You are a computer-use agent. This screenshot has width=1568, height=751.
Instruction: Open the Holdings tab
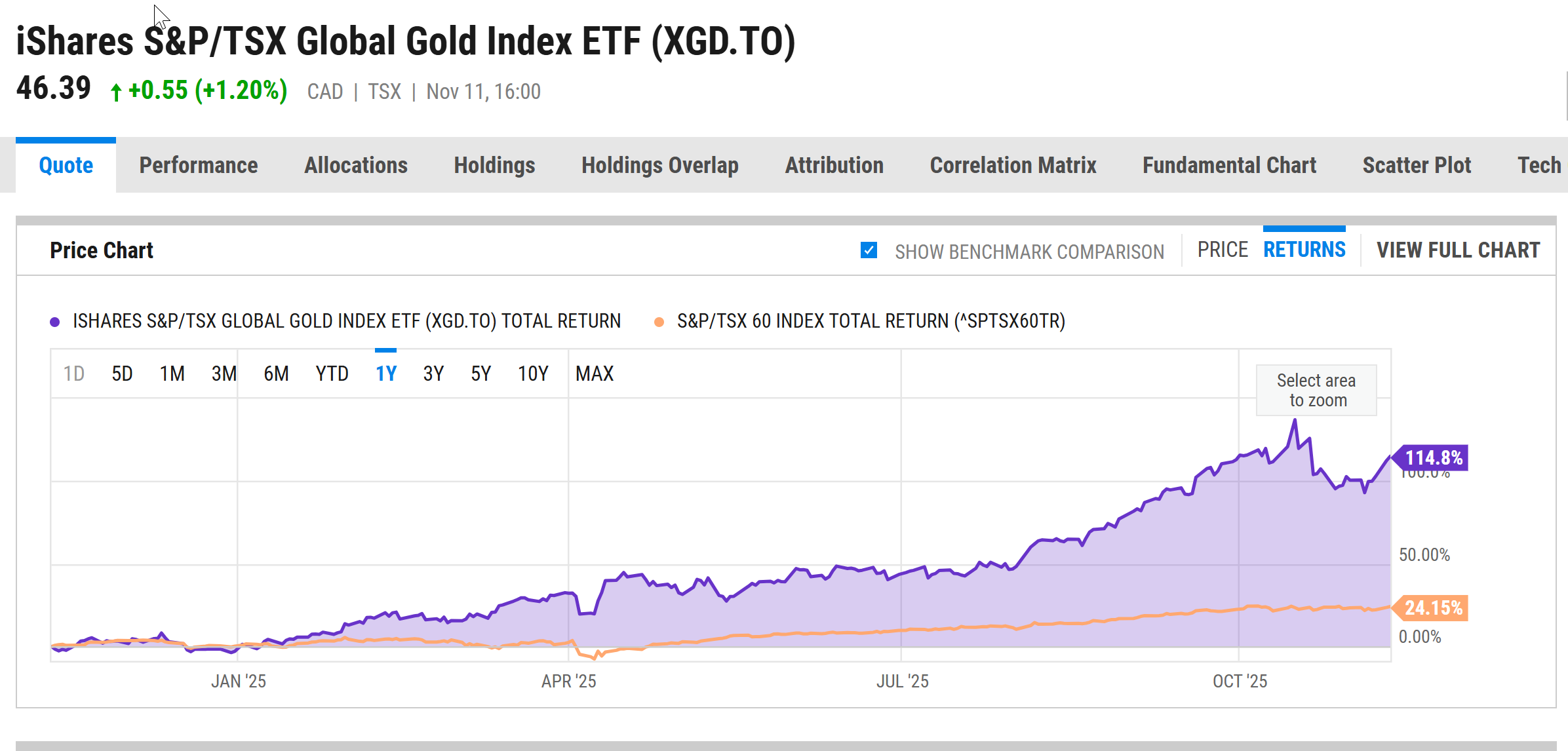(x=494, y=165)
